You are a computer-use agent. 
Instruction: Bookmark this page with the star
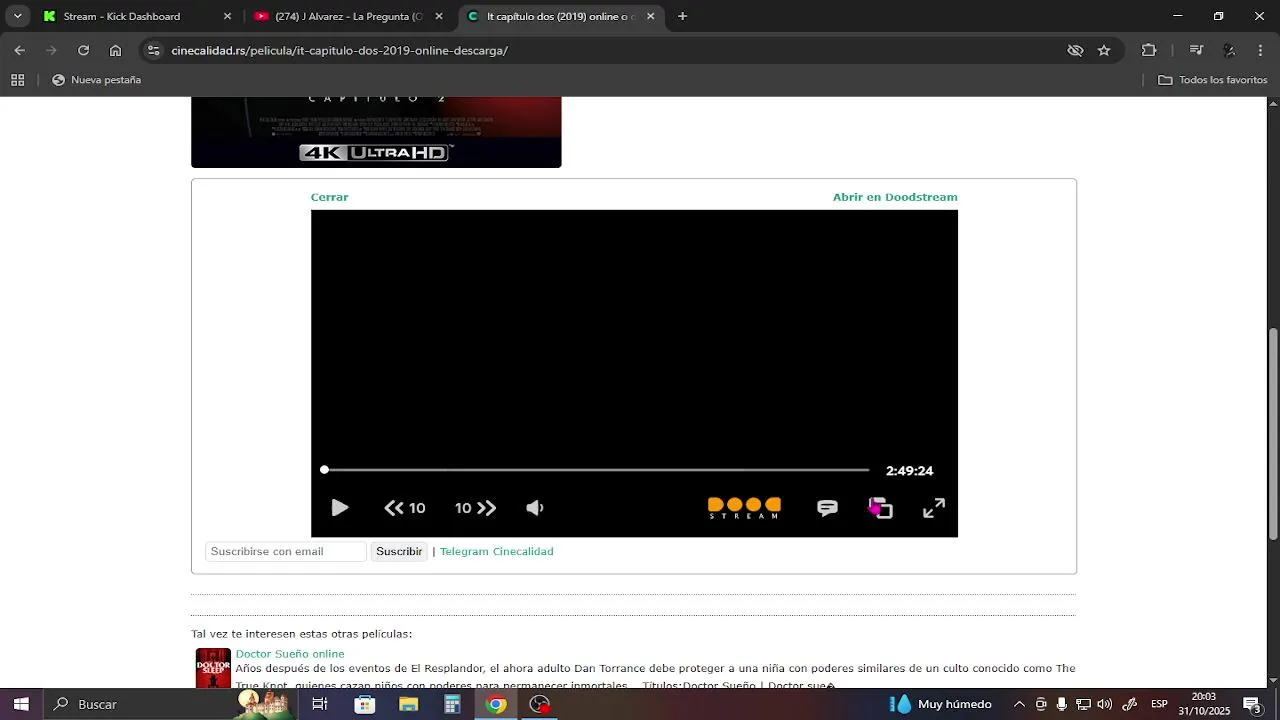click(x=1104, y=50)
